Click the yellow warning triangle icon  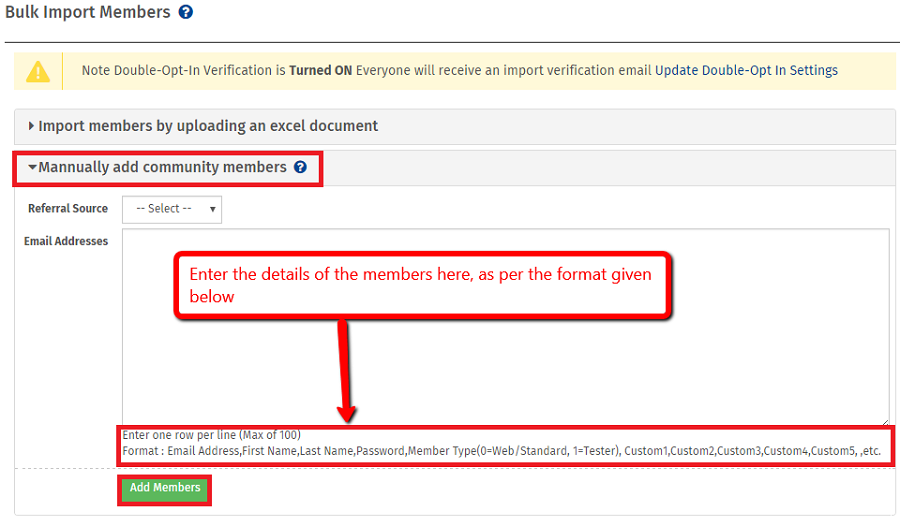(x=38, y=71)
